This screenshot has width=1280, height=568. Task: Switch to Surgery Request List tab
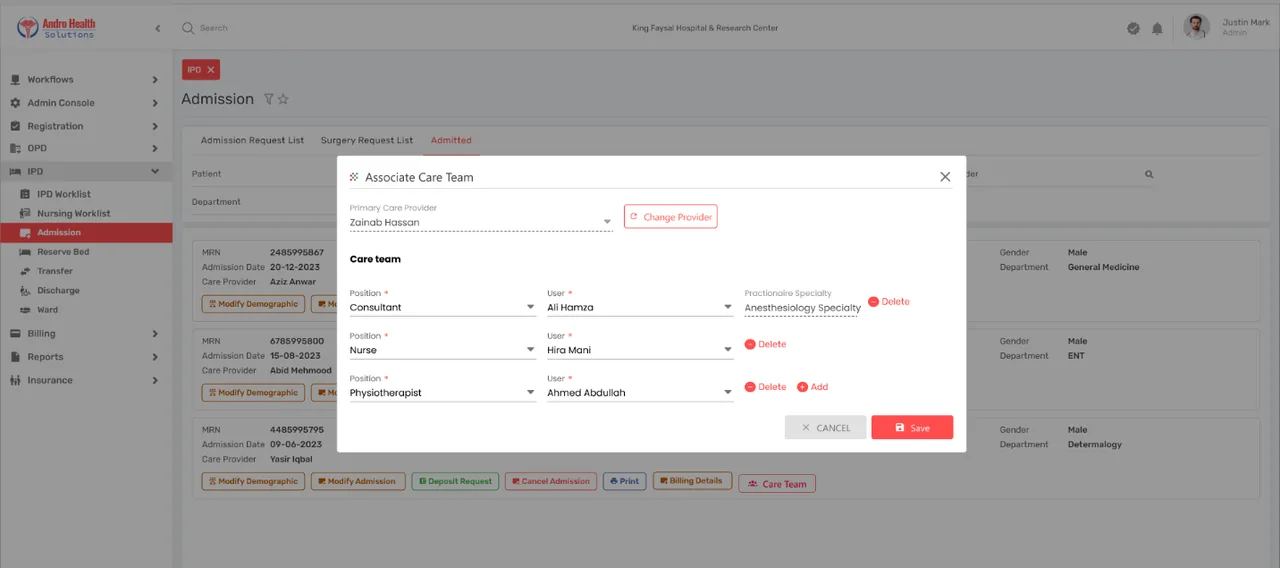coord(366,140)
